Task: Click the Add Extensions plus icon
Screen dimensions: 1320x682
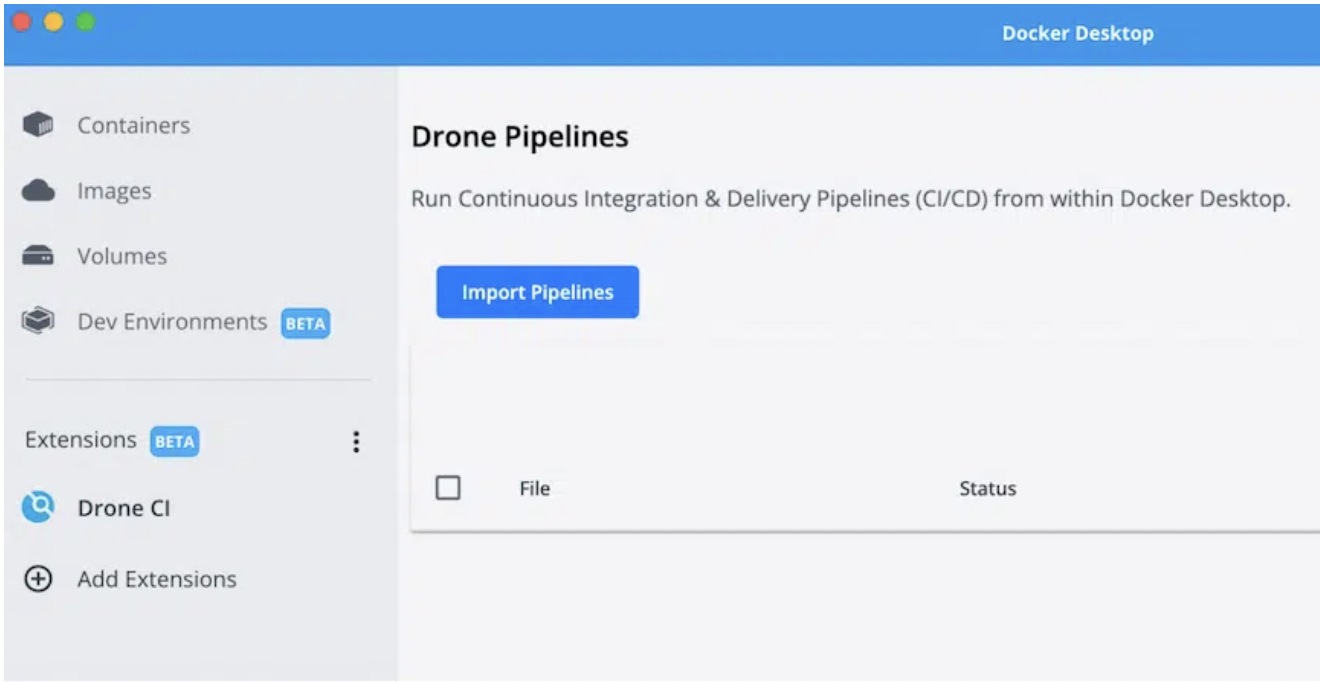Action: pyautogui.click(x=38, y=580)
